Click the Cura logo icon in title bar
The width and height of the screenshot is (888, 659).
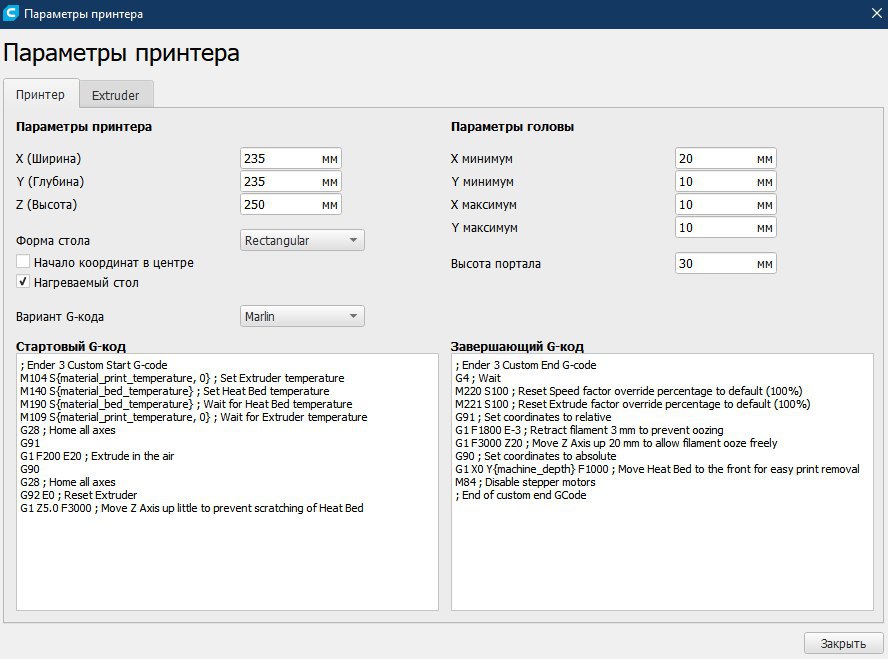coord(11,13)
